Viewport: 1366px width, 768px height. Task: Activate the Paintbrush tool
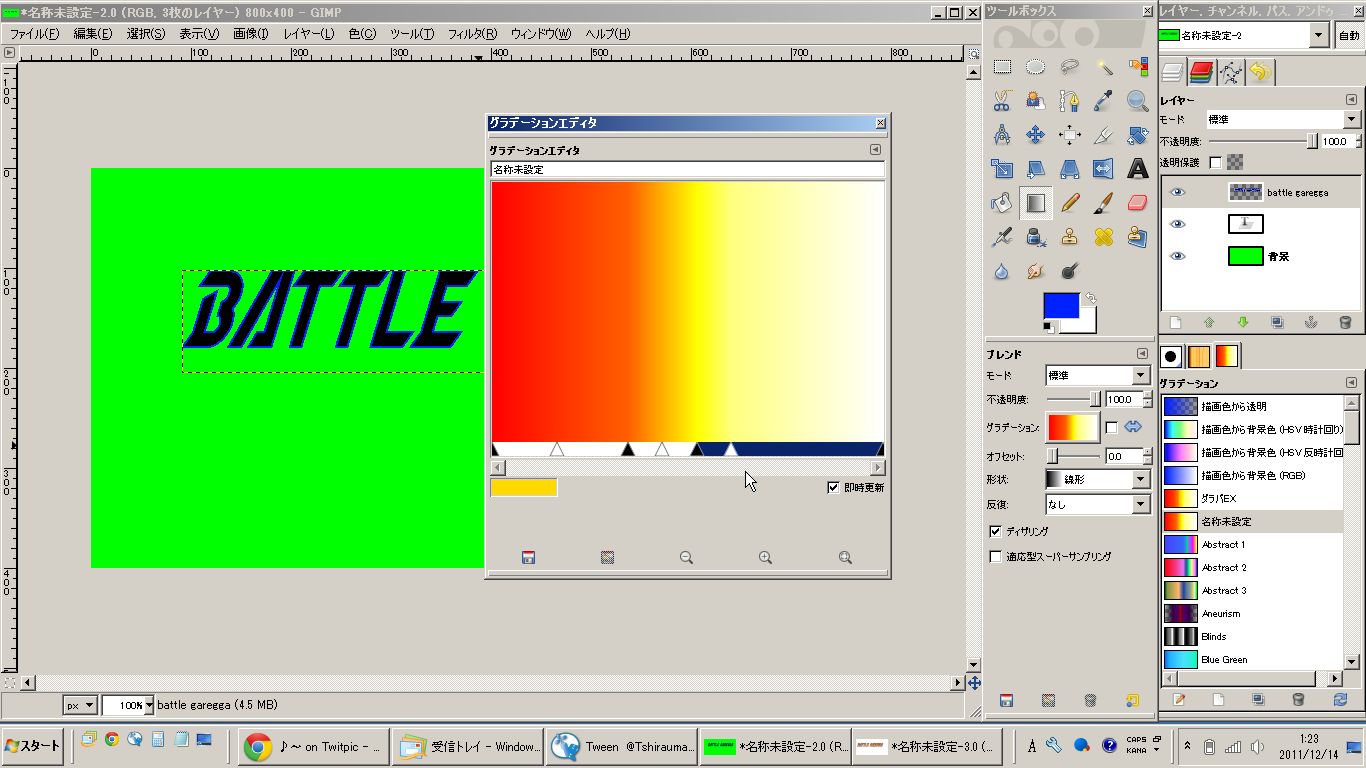tap(1104, 203)
